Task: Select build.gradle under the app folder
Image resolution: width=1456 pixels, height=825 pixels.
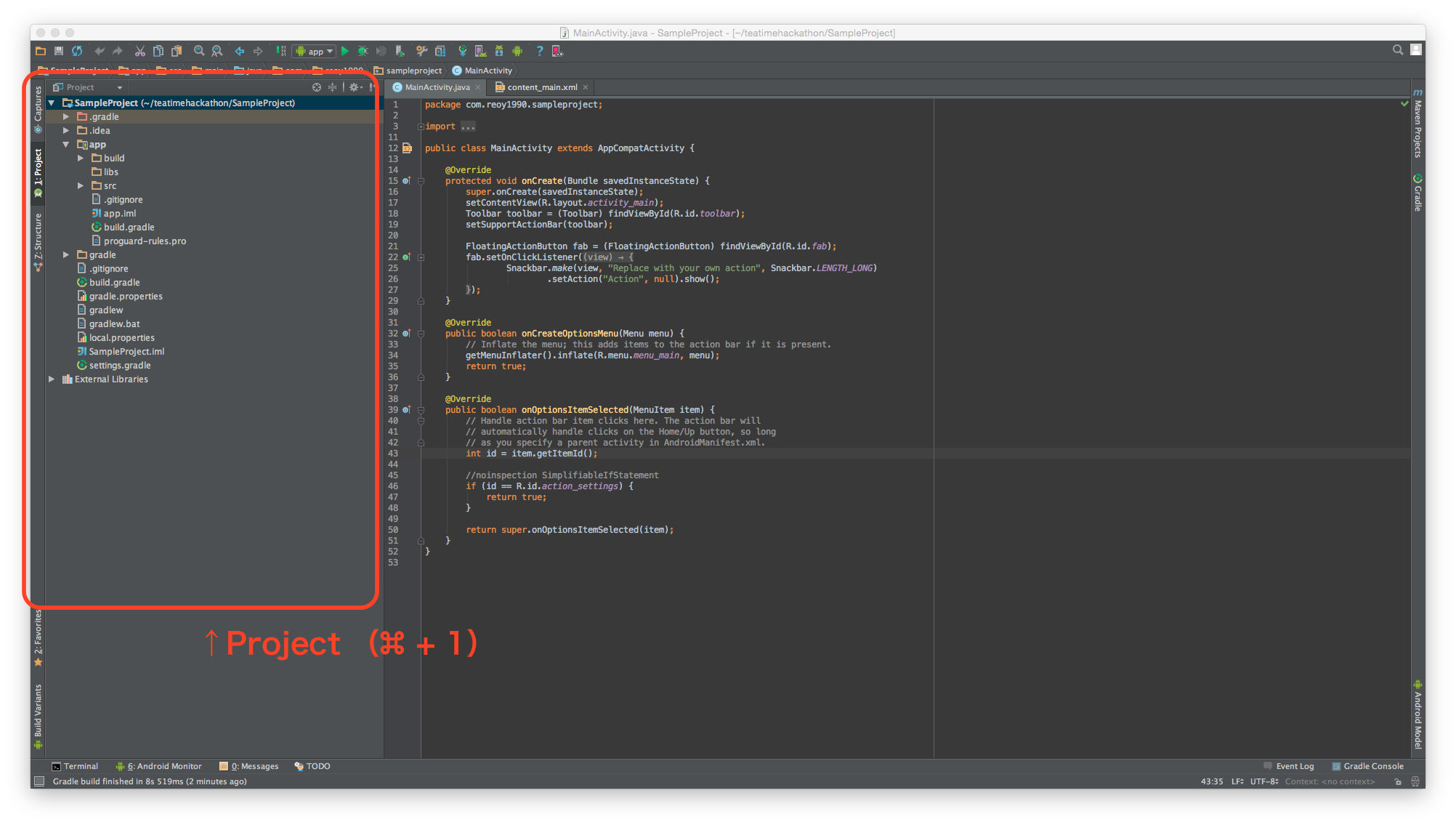Action: pyautogui.click(x=129, y=228)
